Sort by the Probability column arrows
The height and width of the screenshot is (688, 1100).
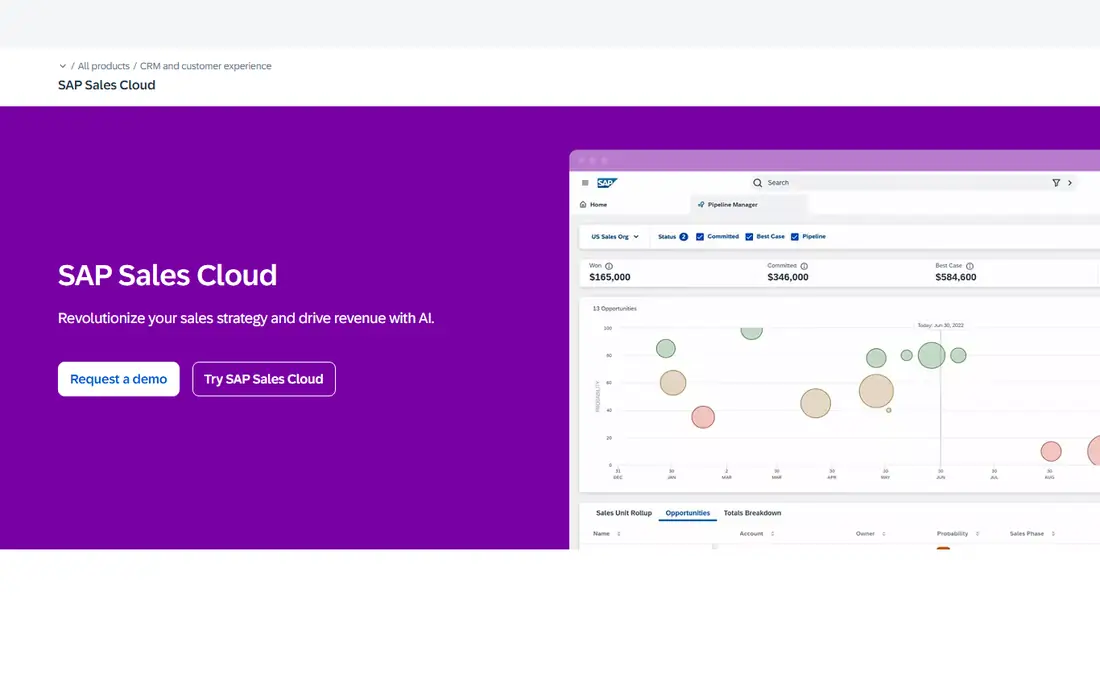(977, 534)
